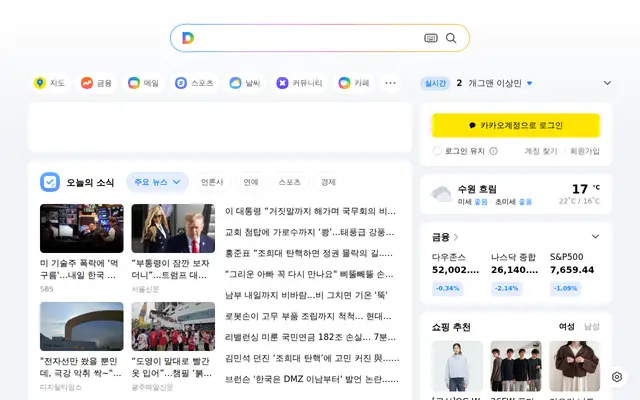Open headline 이 대통령 "거짓말까지 해가며 국무회의
The height and width of the screenshot is (400, 640).
tap(310, 211)
